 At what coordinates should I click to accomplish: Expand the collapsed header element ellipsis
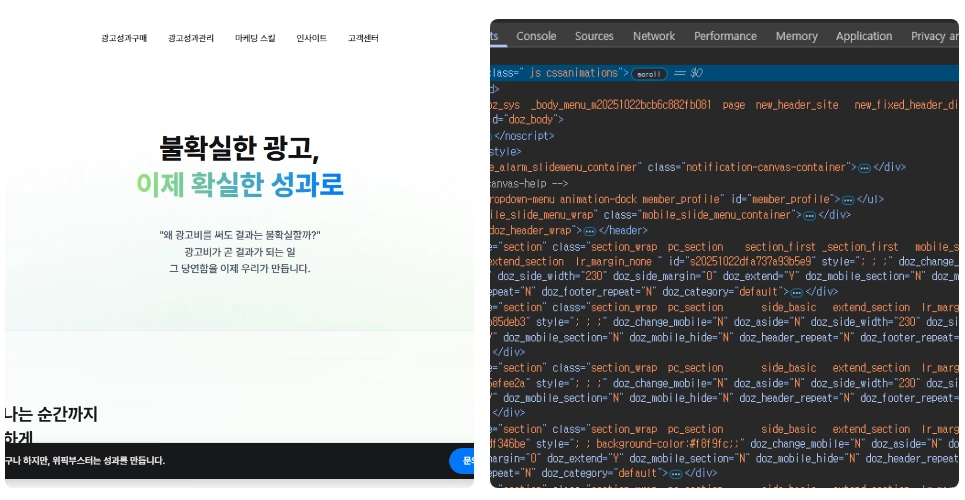[590, 232]
